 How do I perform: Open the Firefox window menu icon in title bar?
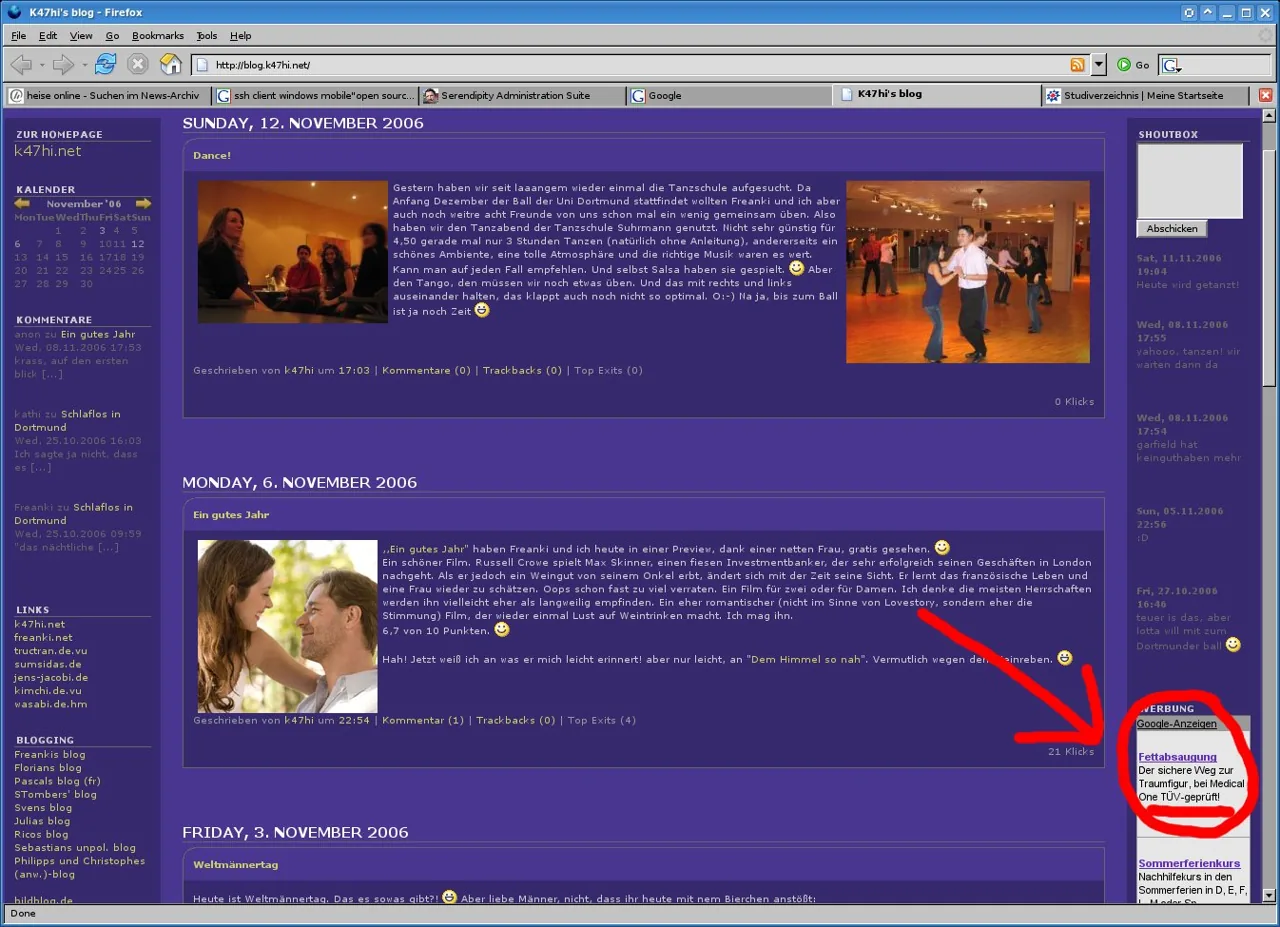(x=13, y=12)
